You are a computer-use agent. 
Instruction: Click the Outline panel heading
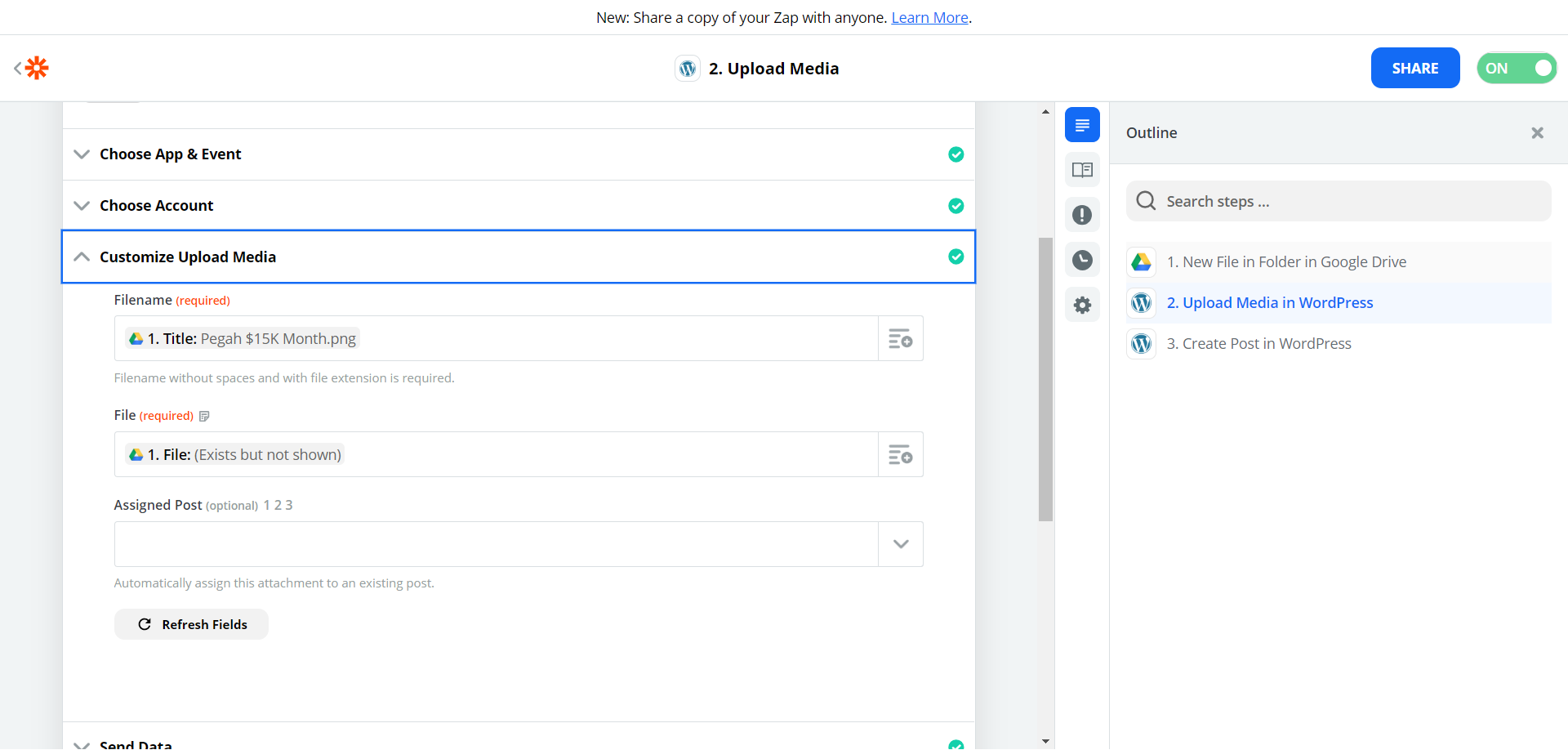(1151, 132)
